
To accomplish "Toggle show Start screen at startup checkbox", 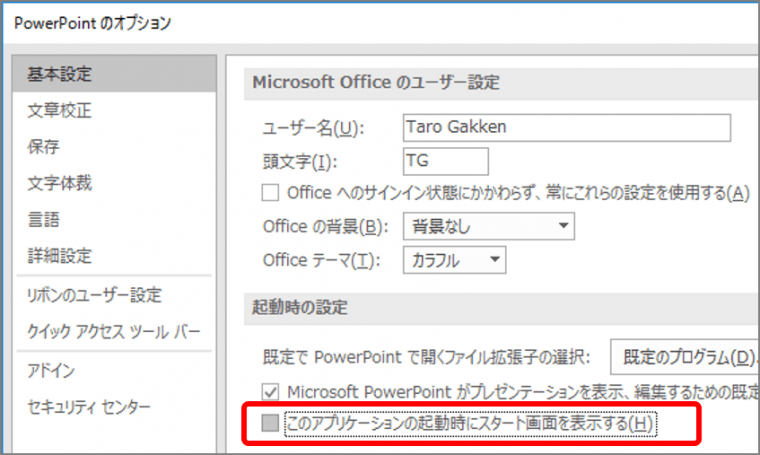I will [270, 423].
